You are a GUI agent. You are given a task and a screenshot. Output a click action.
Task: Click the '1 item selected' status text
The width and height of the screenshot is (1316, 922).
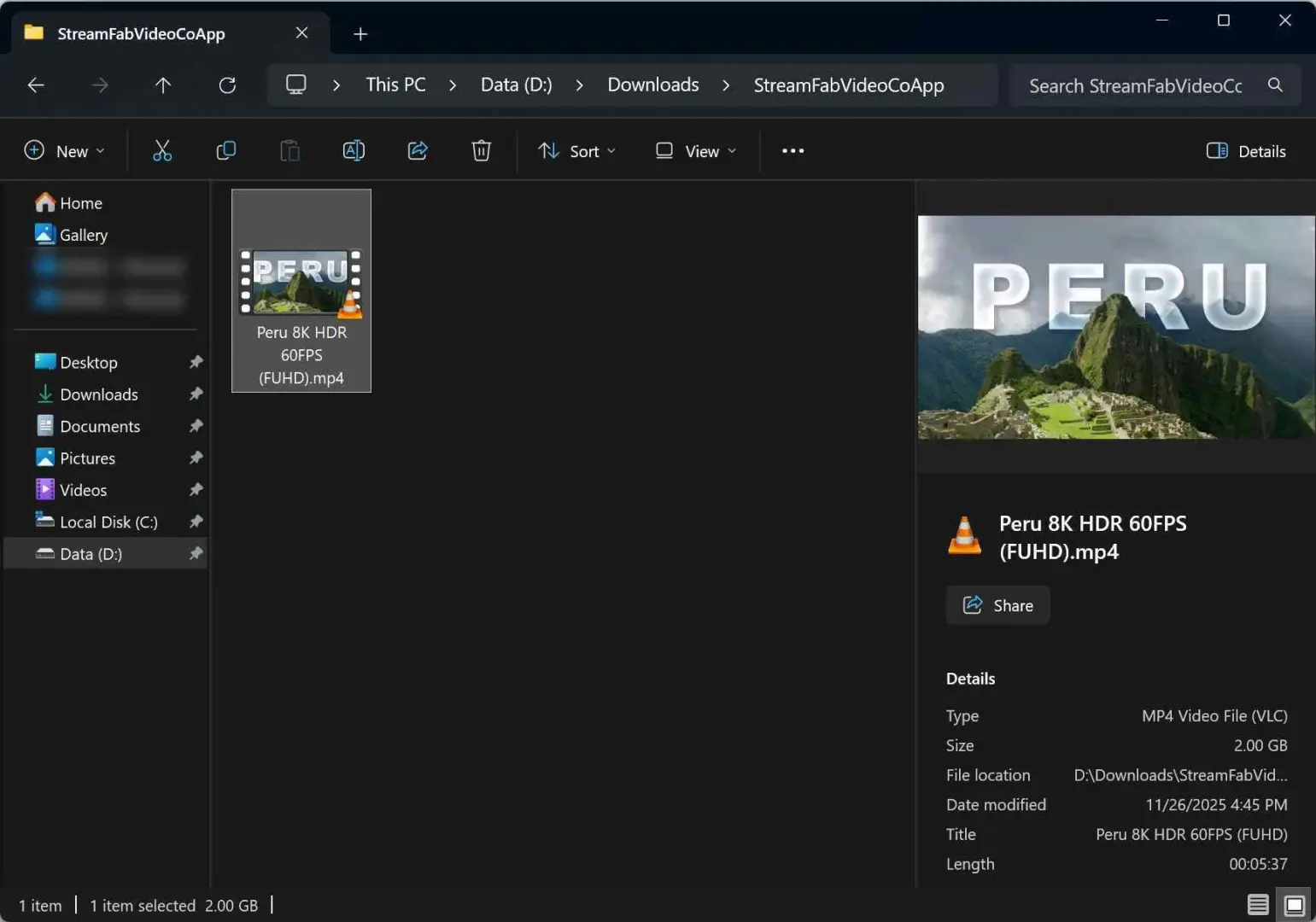(143, 905)
